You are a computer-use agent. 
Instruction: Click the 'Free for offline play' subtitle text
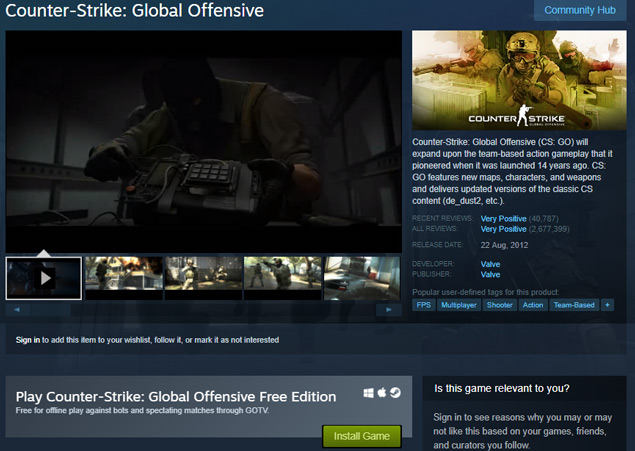pos(142,411)
